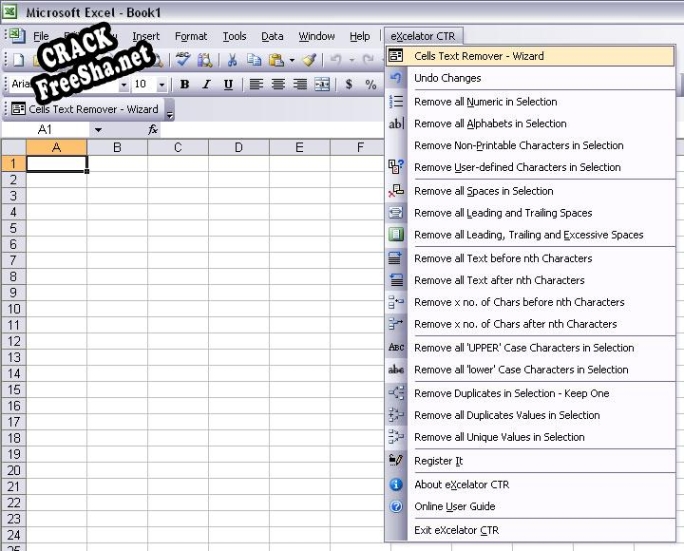This screenshot has height=551, width=684.
Task: Open the Paste options dropdown arrow
Action: click(x=291, y=60)
